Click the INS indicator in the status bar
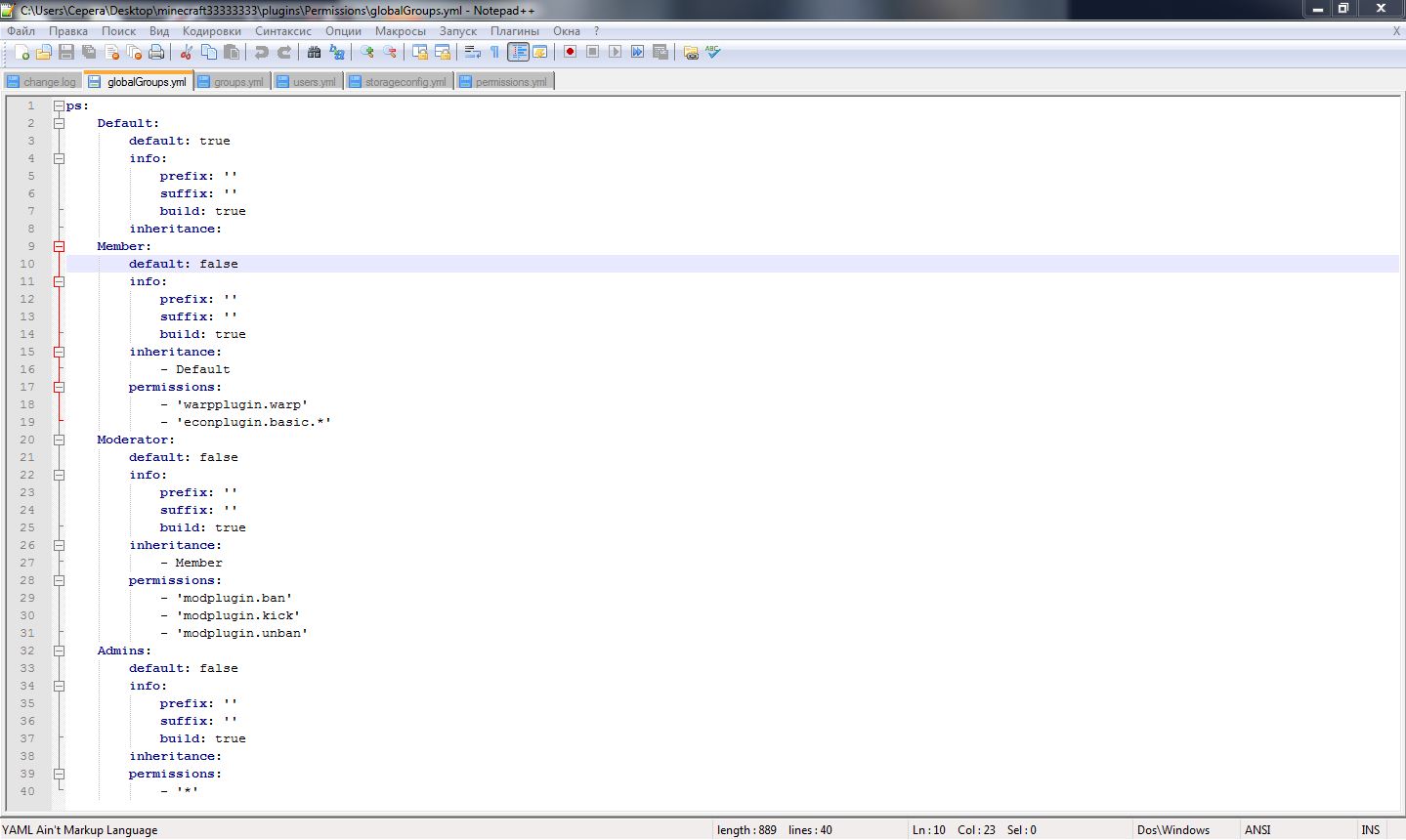 click(x=1371, y=830)
